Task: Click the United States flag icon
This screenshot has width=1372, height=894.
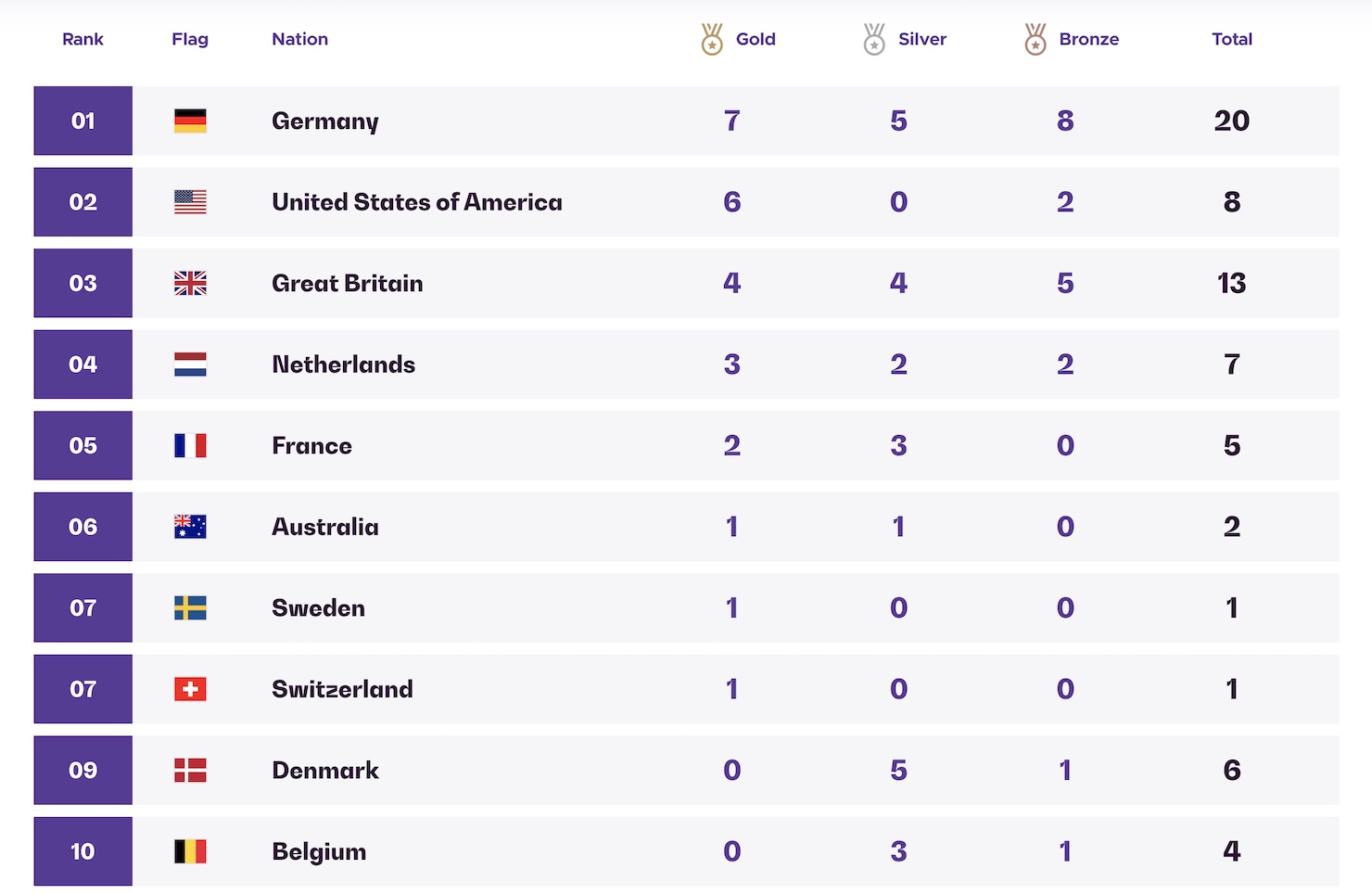Action: pyautogui.click(x=190, y=202)
